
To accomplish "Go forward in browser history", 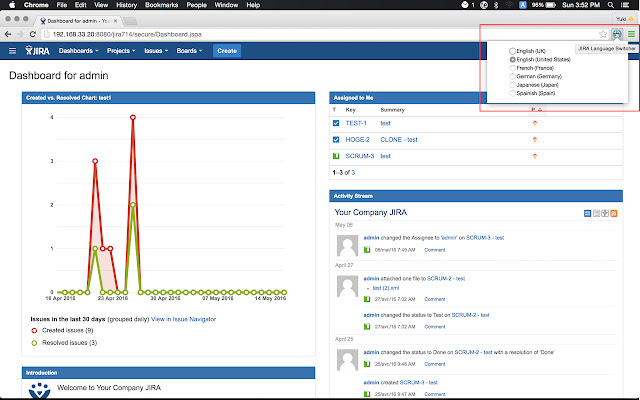I will 20,34.
